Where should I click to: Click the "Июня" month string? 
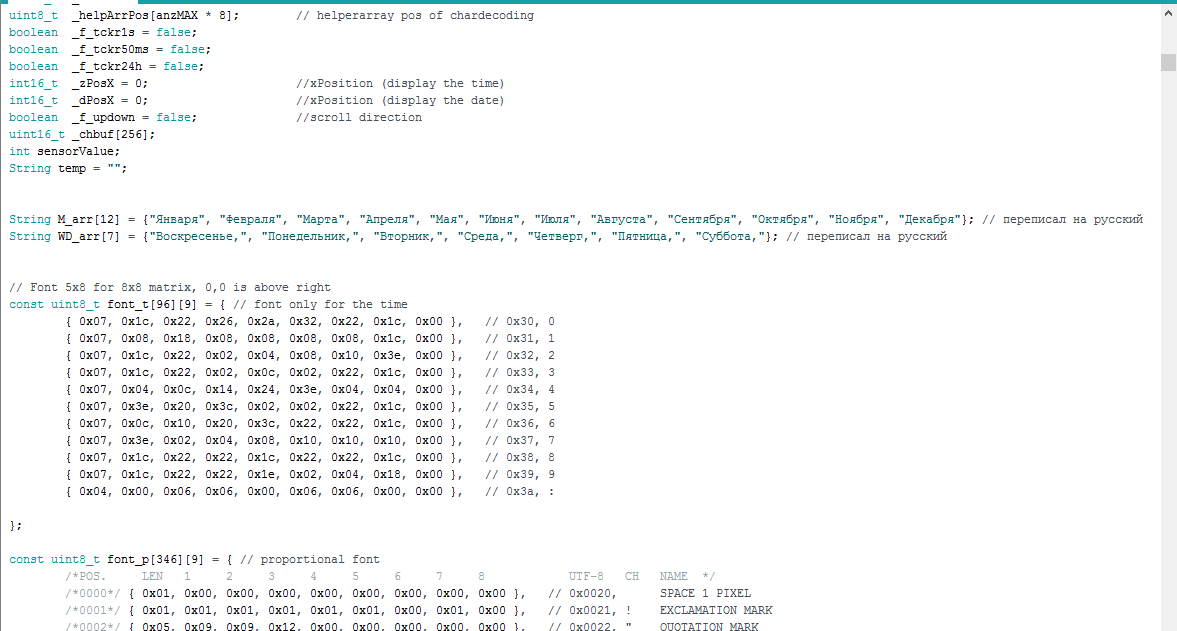tap(499, 220)
